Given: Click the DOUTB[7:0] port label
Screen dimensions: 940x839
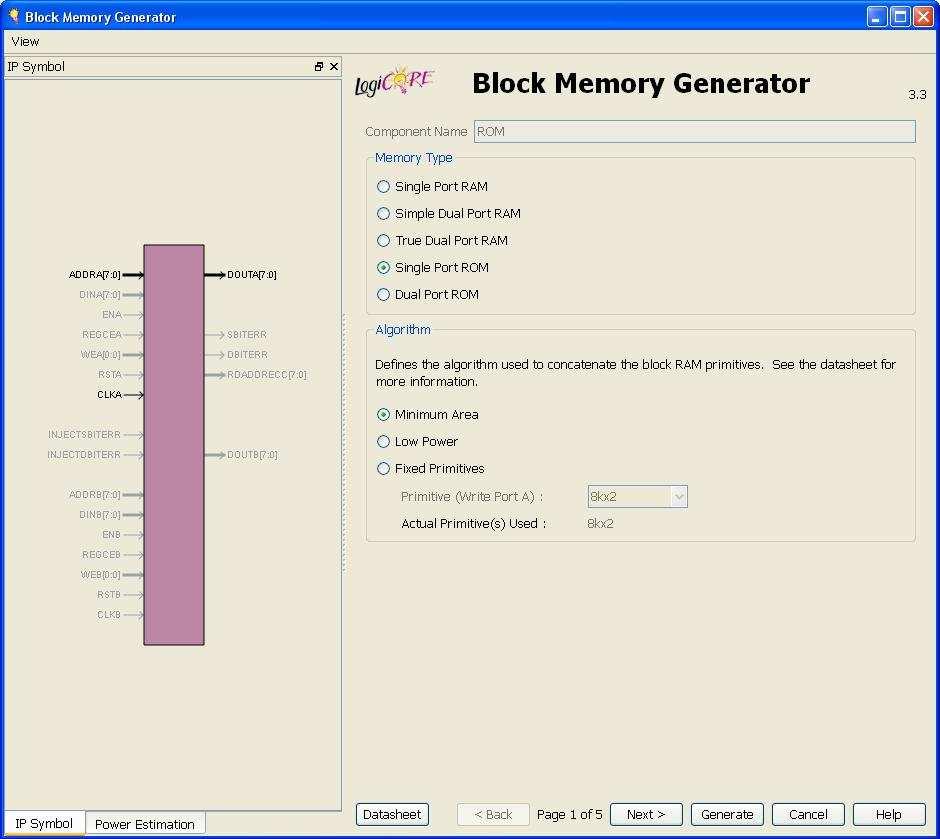Looking at the screenshot, I should 252,454.
